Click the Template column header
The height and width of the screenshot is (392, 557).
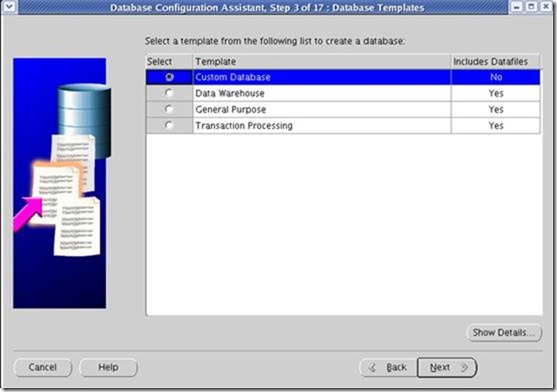(x=322, y=61)
